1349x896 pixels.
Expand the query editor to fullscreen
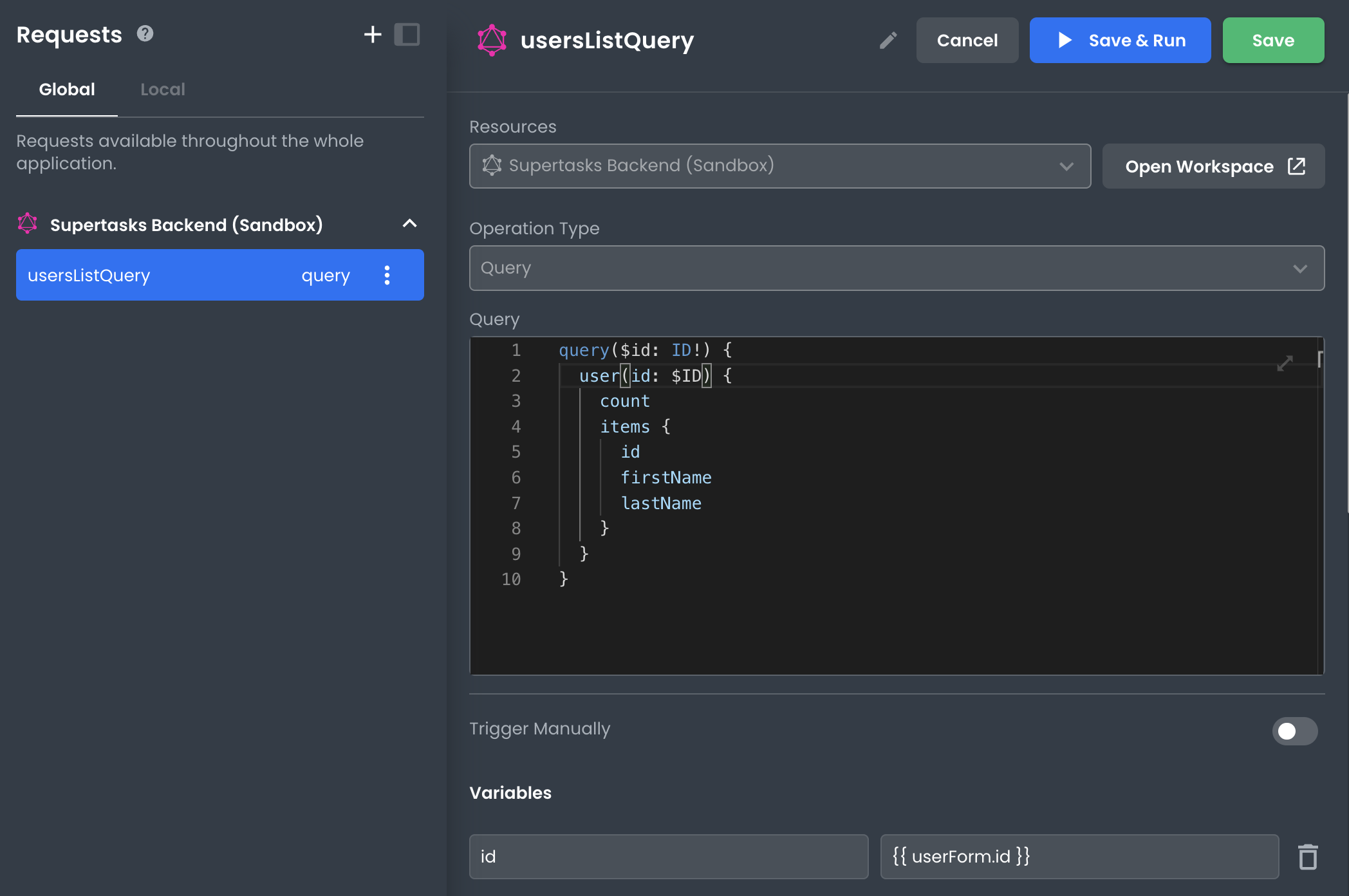tap(1285, 364)
